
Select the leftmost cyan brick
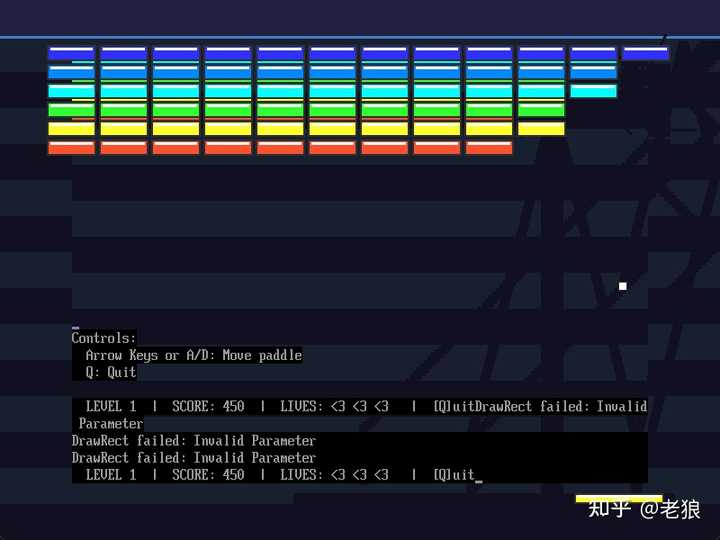pos(71,91)
